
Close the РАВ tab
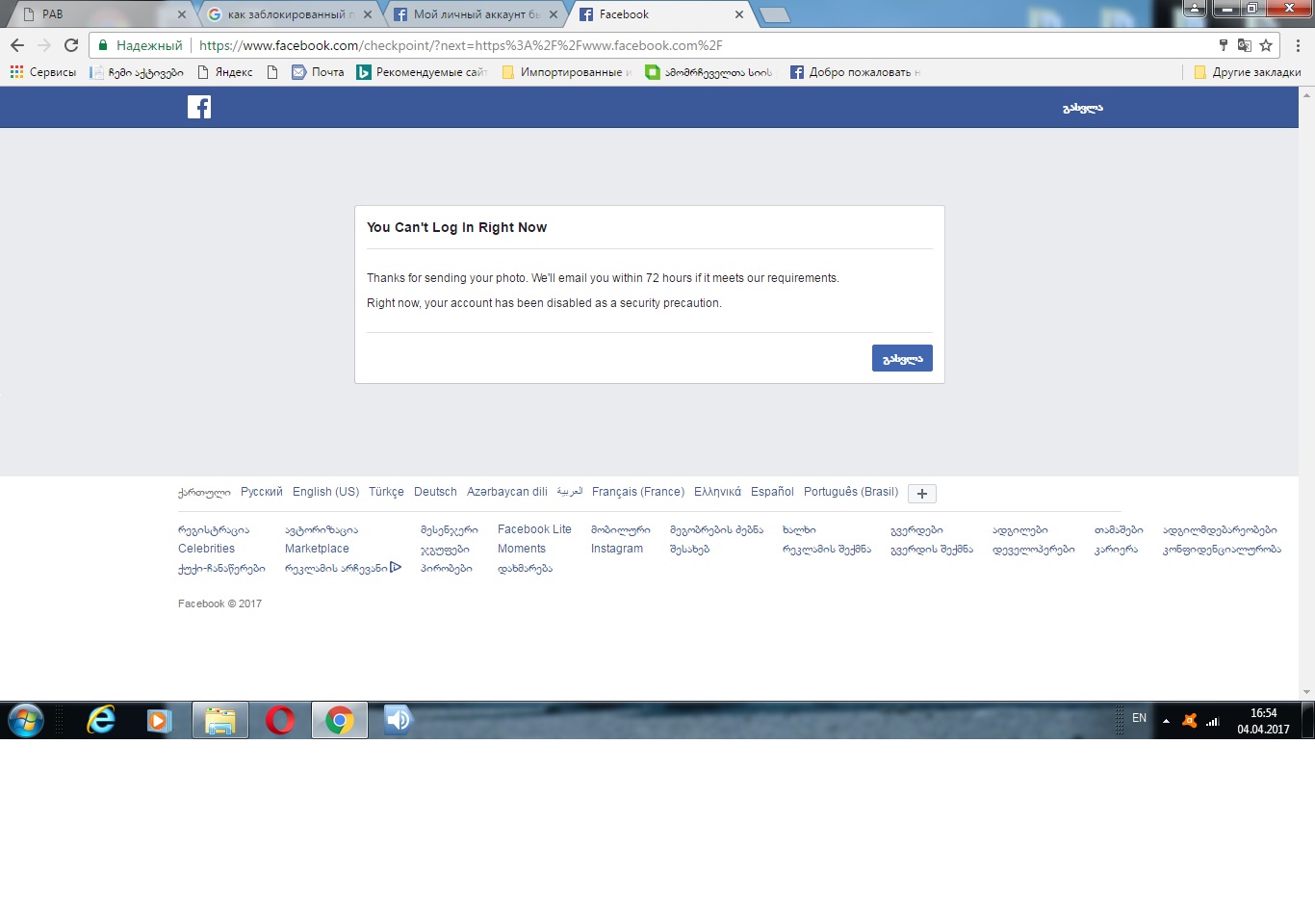pyautogui.click(x=181, y=14)
